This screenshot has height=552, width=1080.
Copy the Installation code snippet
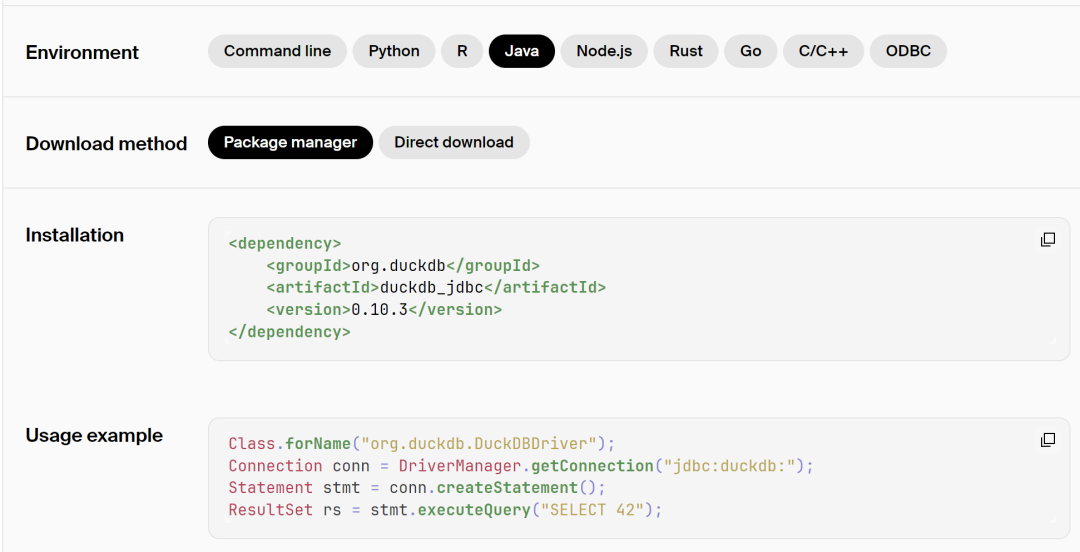tap(1048, 239)
